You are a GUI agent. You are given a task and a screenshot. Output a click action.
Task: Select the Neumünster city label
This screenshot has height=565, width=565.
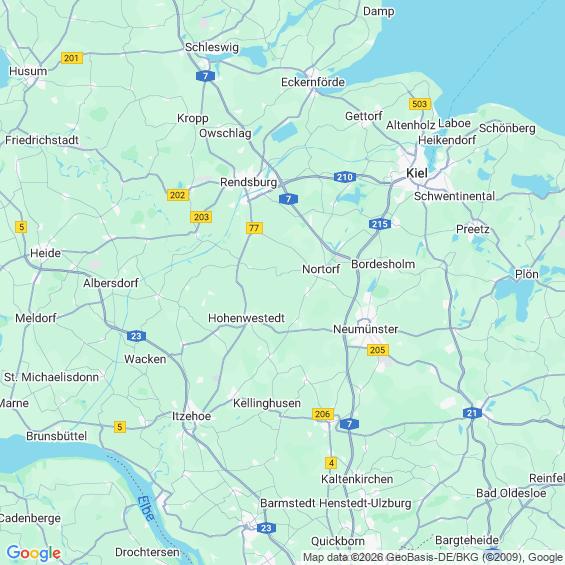[365, 329]
